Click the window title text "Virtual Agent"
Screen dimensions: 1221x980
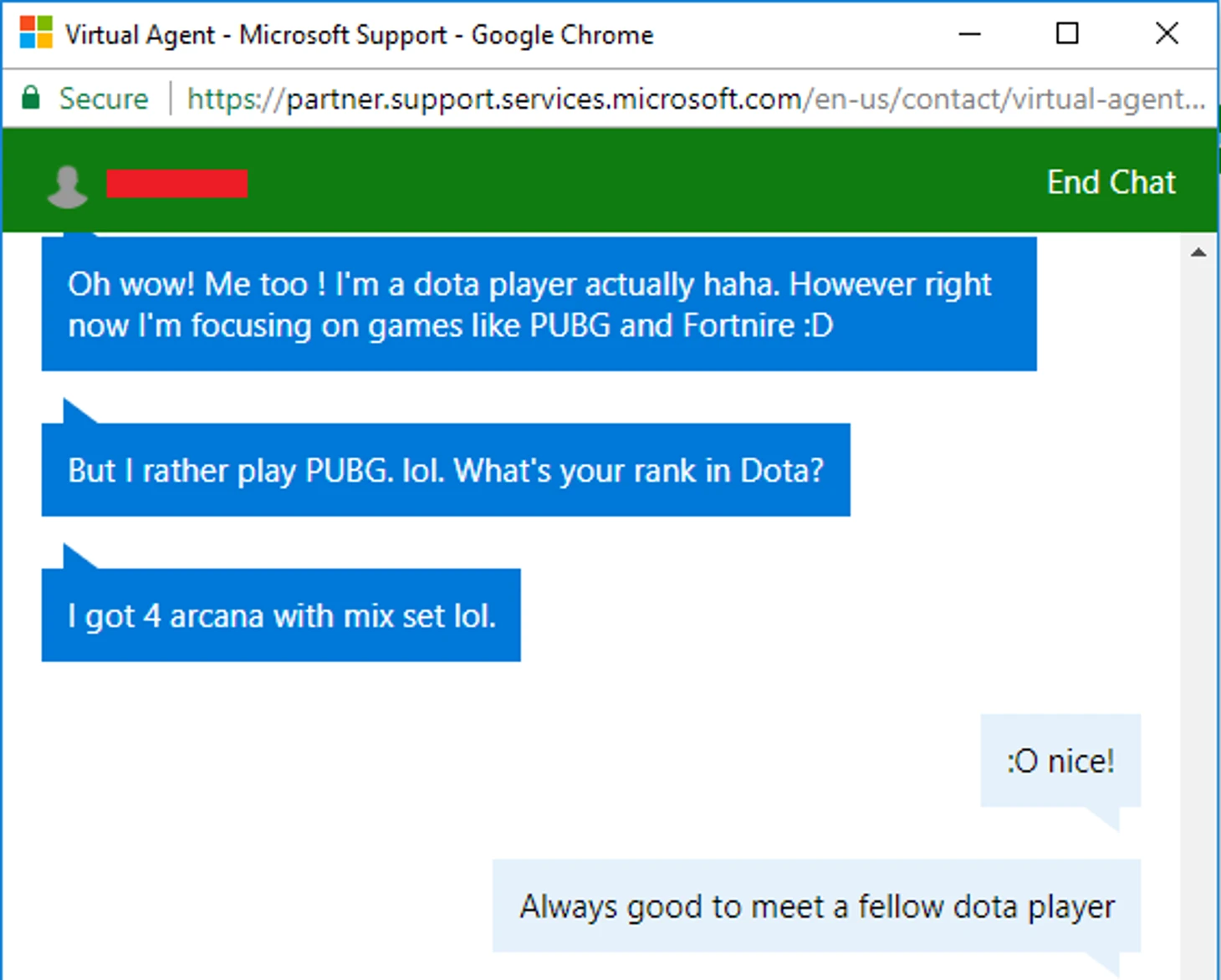[140, 35]
